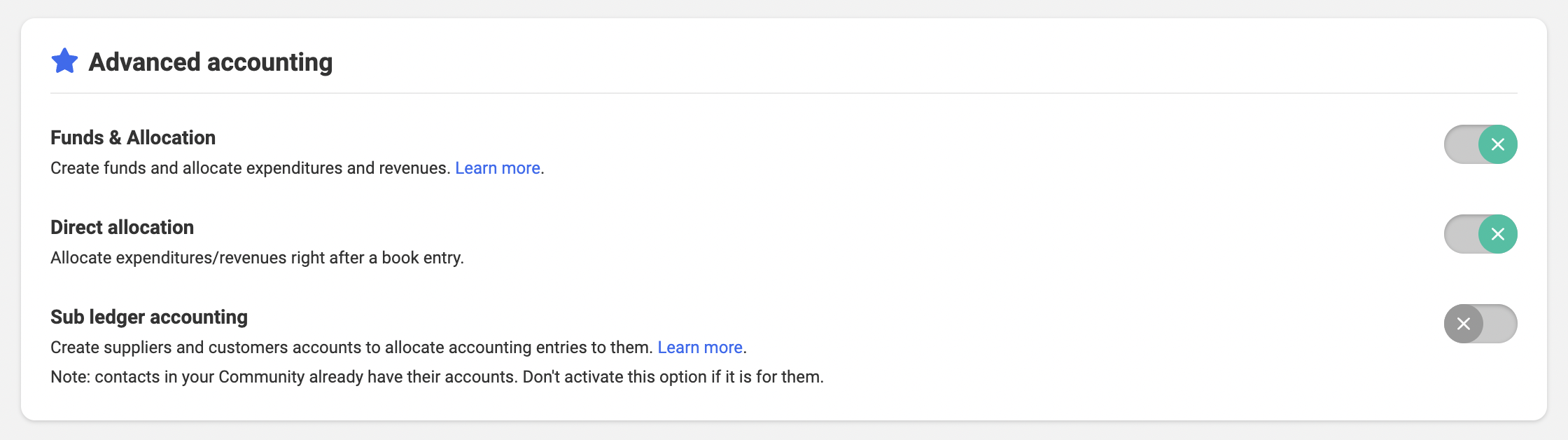The image size is (1568, 440).
Task: Open Learn more link for Funds & Allocation
Action: point(497,168)
